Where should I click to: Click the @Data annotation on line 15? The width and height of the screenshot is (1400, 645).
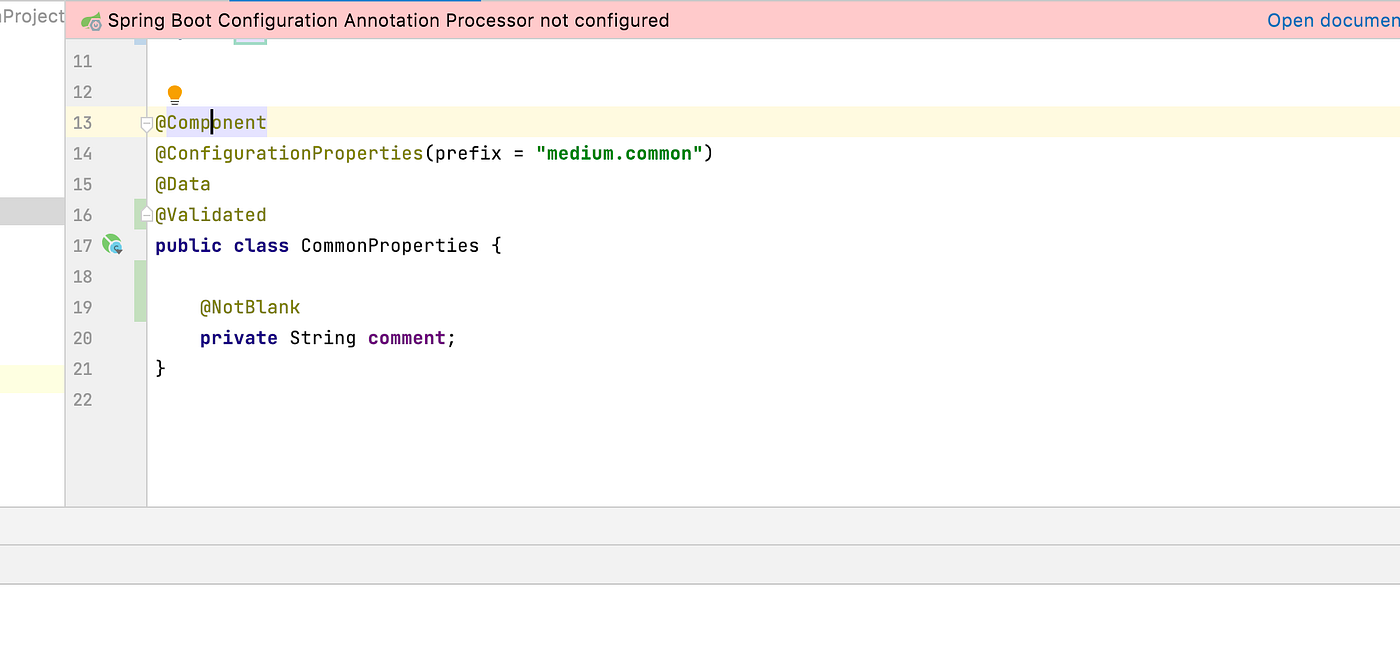point(182,184)
